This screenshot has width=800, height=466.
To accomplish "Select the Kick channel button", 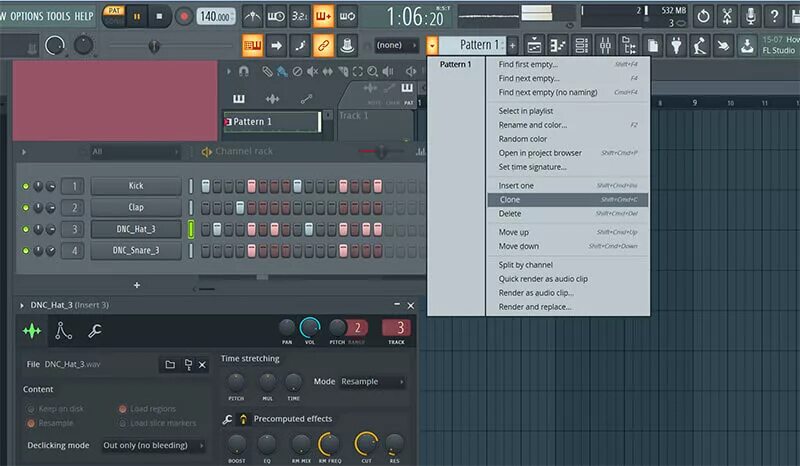I will [136, 186].
